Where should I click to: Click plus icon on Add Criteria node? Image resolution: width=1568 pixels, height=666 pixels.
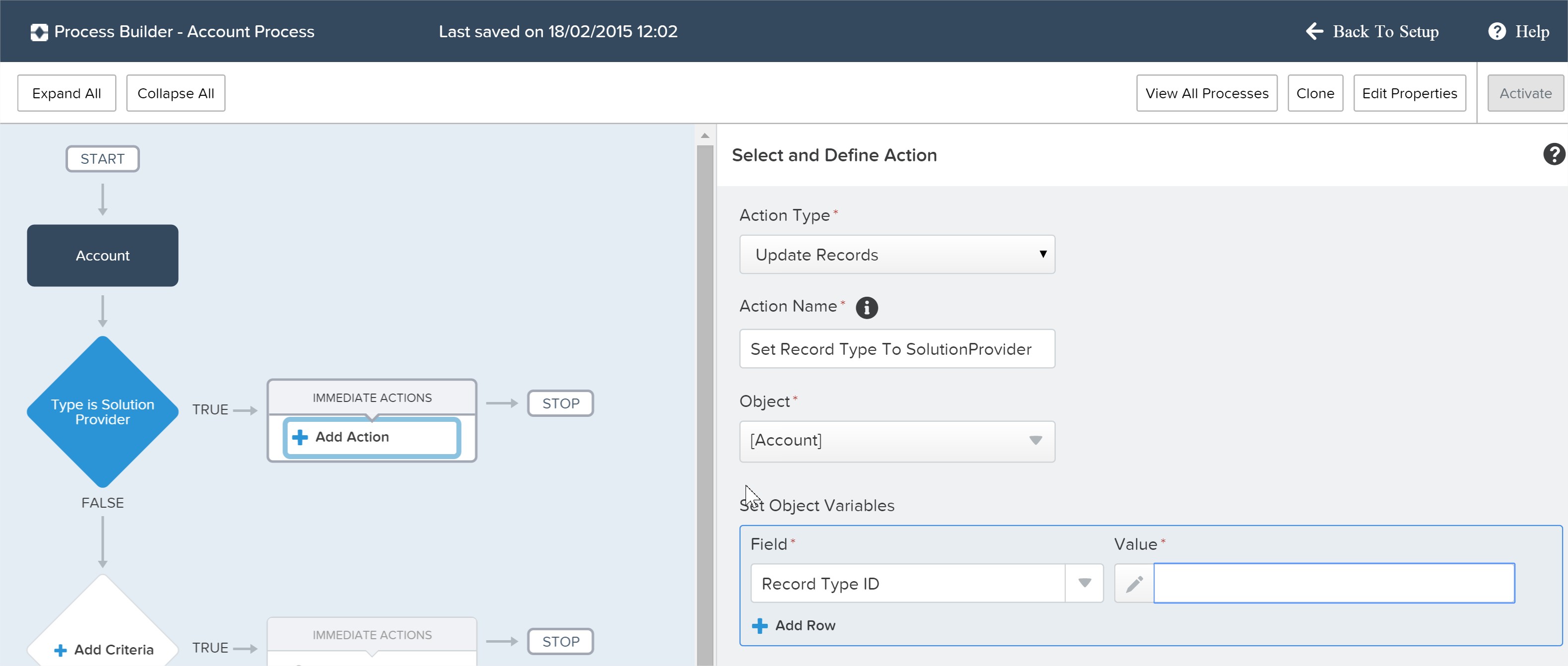click(x=60, y=650)
